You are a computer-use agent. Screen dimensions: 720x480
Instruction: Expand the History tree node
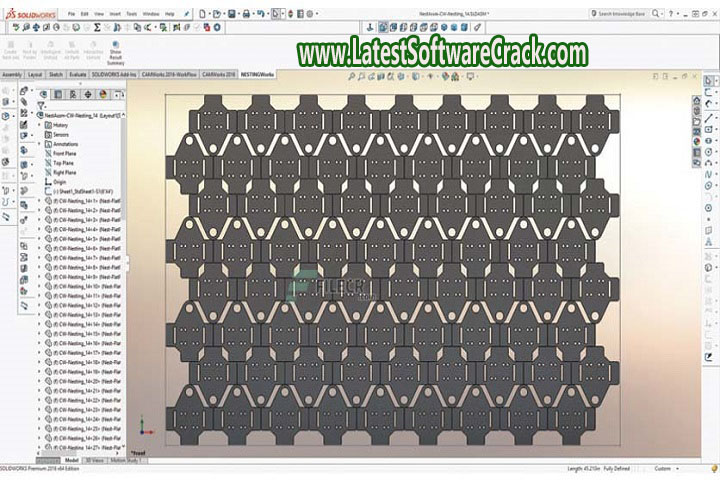[x=39, y=125]
